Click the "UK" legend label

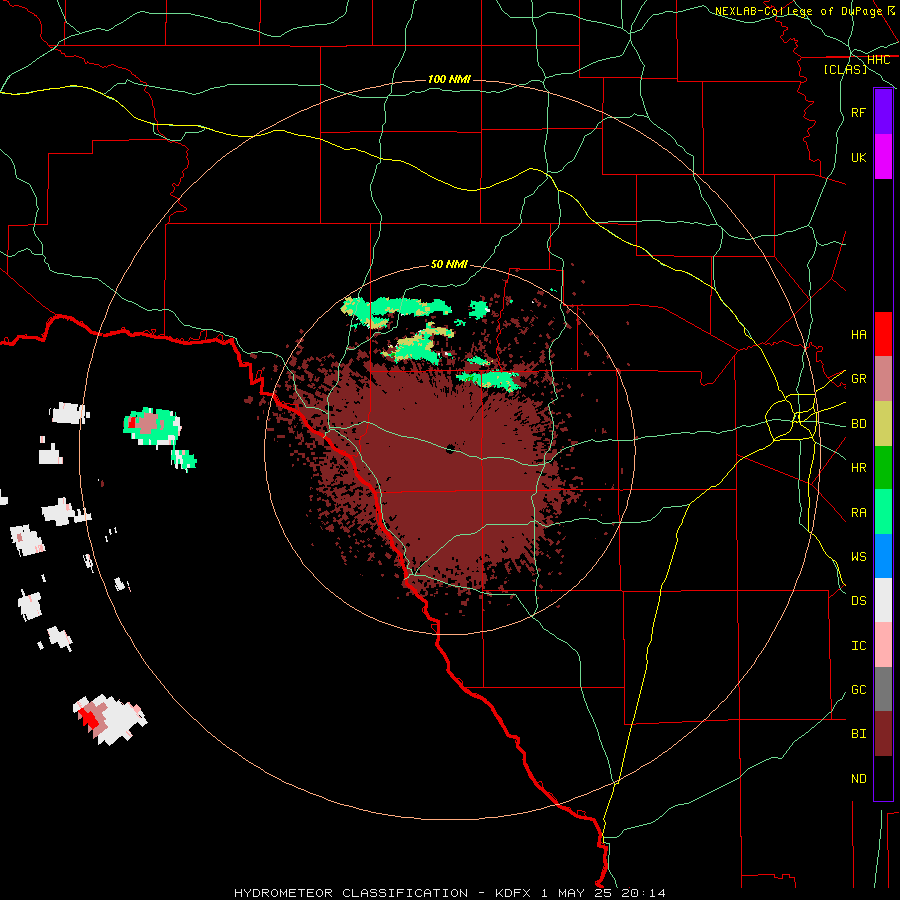(x=858, y=157)
